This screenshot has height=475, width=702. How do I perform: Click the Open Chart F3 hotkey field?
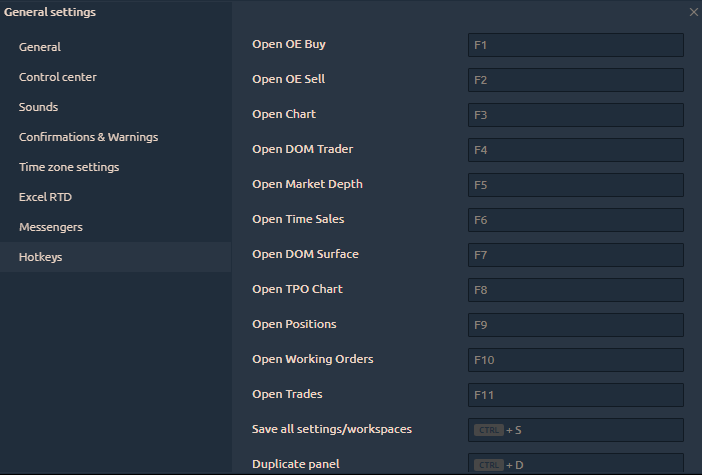click(x=575, y=115)
